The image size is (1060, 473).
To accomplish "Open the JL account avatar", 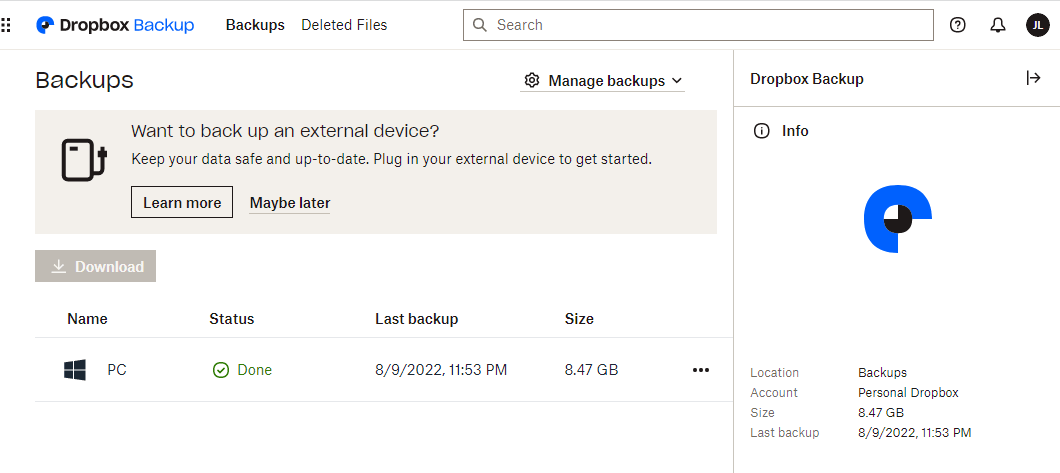I will click(x=1038, y=25).
